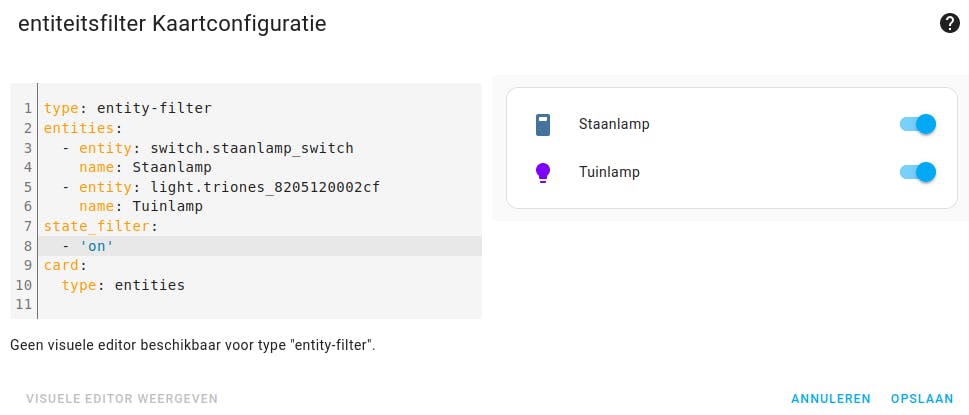This screenshot has width=969, height=415.
Task: Turn off the Tuinlamp toggle
Action: [x=918, y=172]
